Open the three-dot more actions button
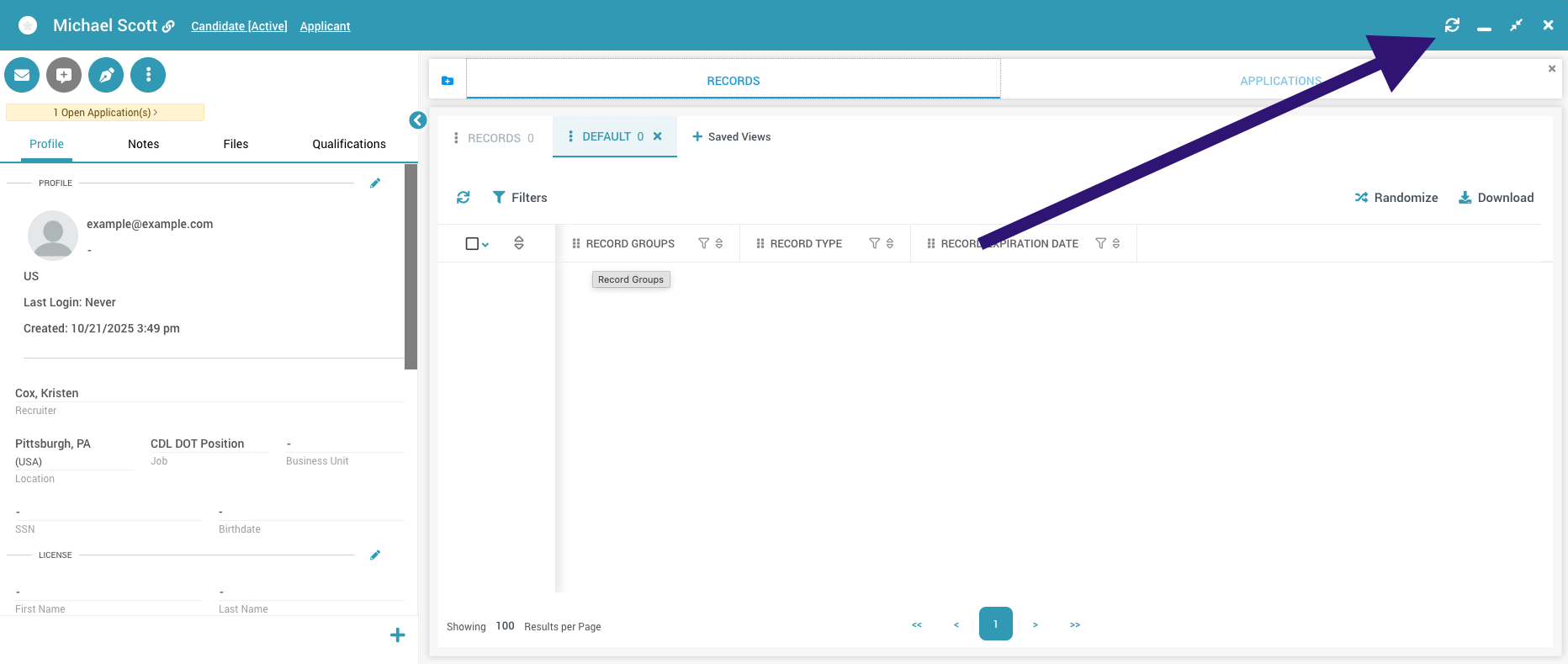The width and height of the screenshot is (1568, 664). tap(148, 75)
